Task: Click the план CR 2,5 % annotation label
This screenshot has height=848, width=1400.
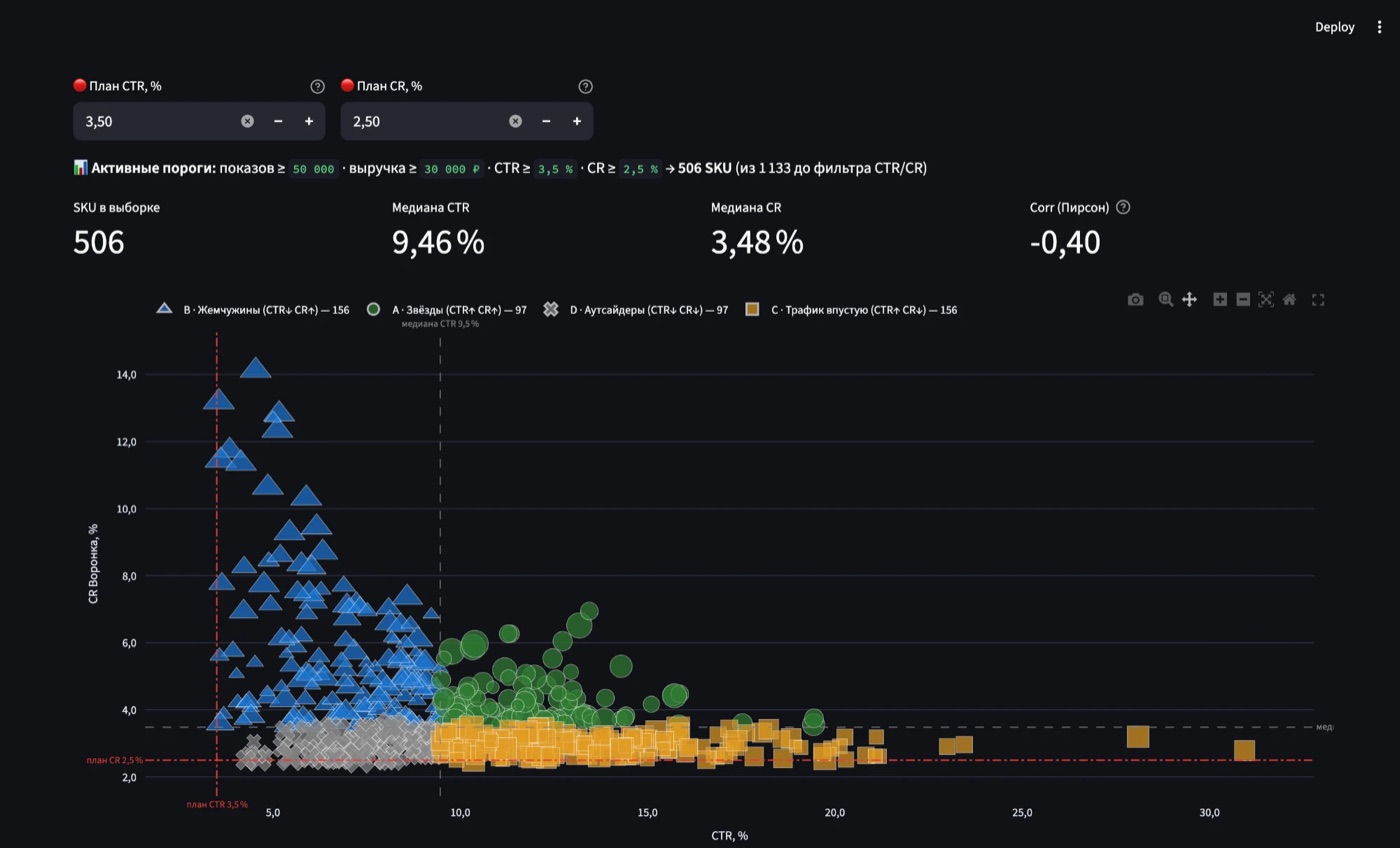Action: (x=115, y=761)
